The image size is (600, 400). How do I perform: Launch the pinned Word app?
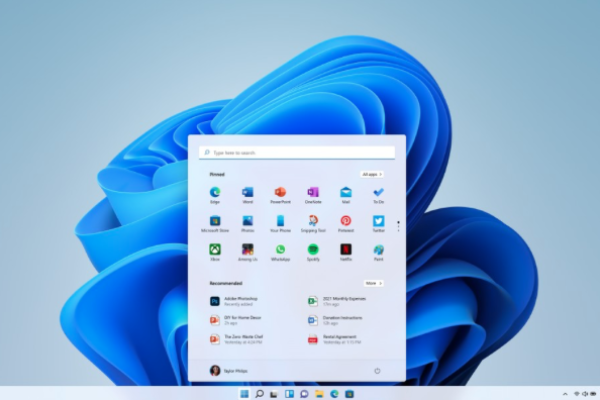click(247, 192)
